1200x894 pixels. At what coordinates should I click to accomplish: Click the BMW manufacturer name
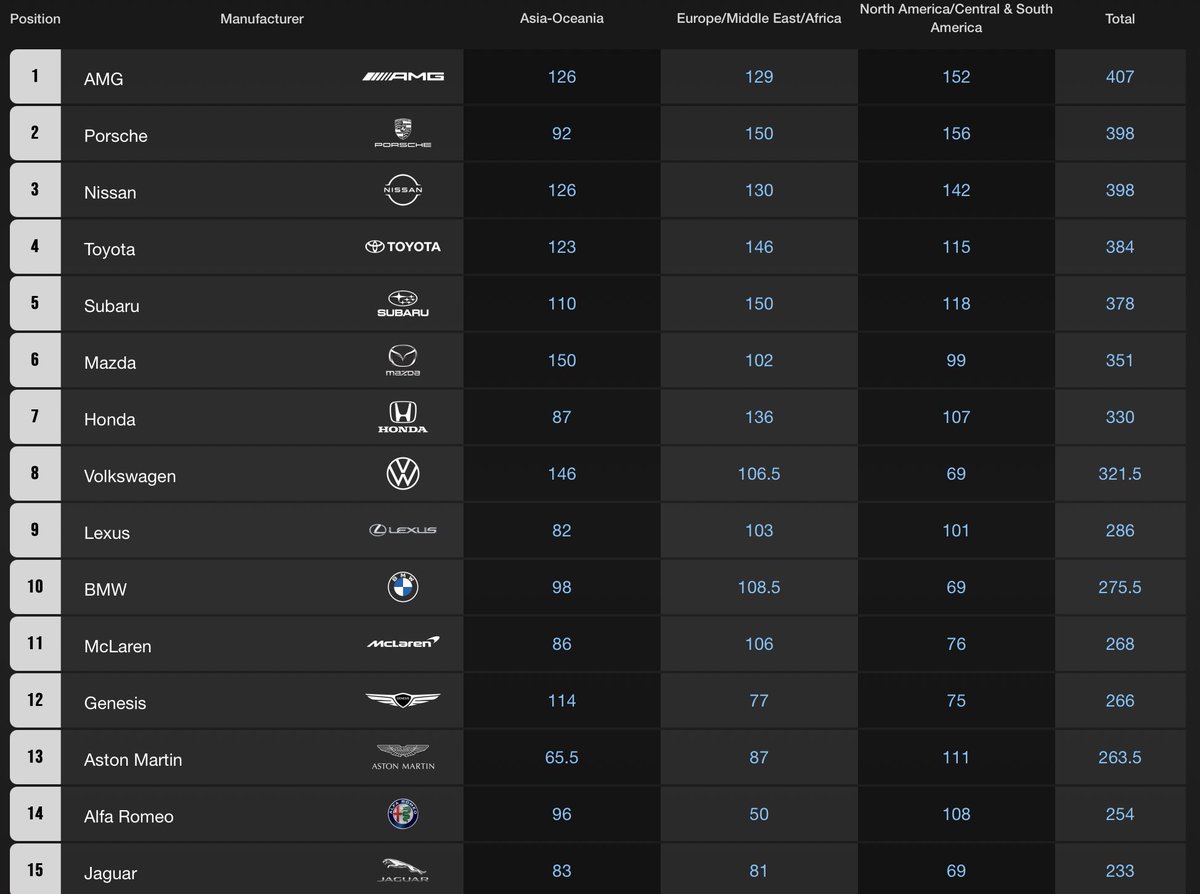pyautogui.click(x=106, y=589)
